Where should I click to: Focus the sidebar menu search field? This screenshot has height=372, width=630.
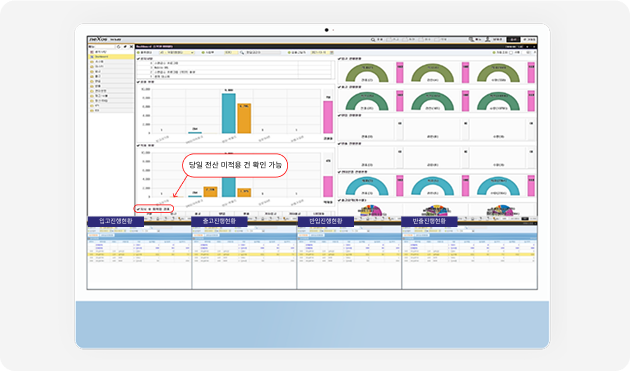[x=102, y=47]
